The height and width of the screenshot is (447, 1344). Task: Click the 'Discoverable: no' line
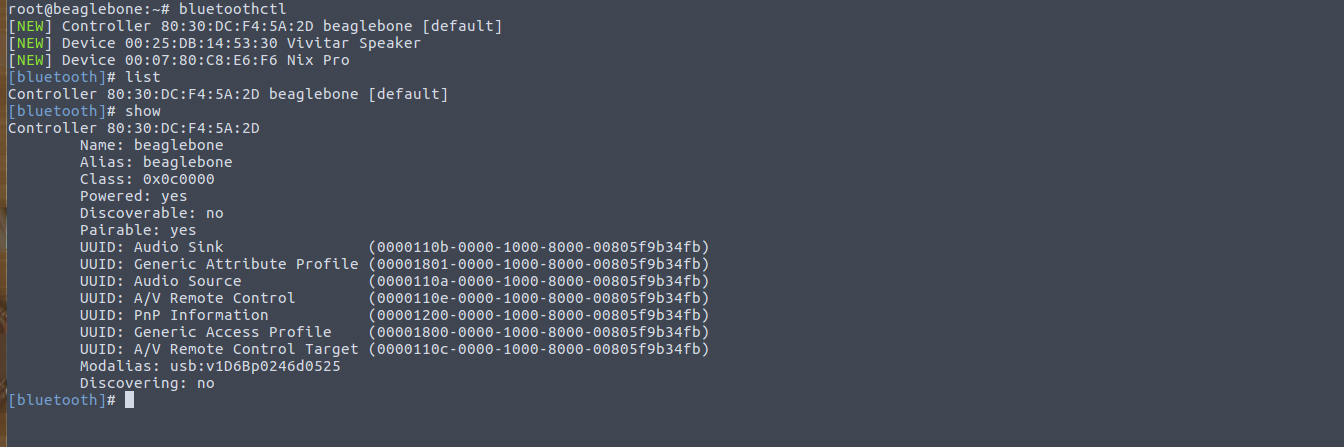click(152, 213)
